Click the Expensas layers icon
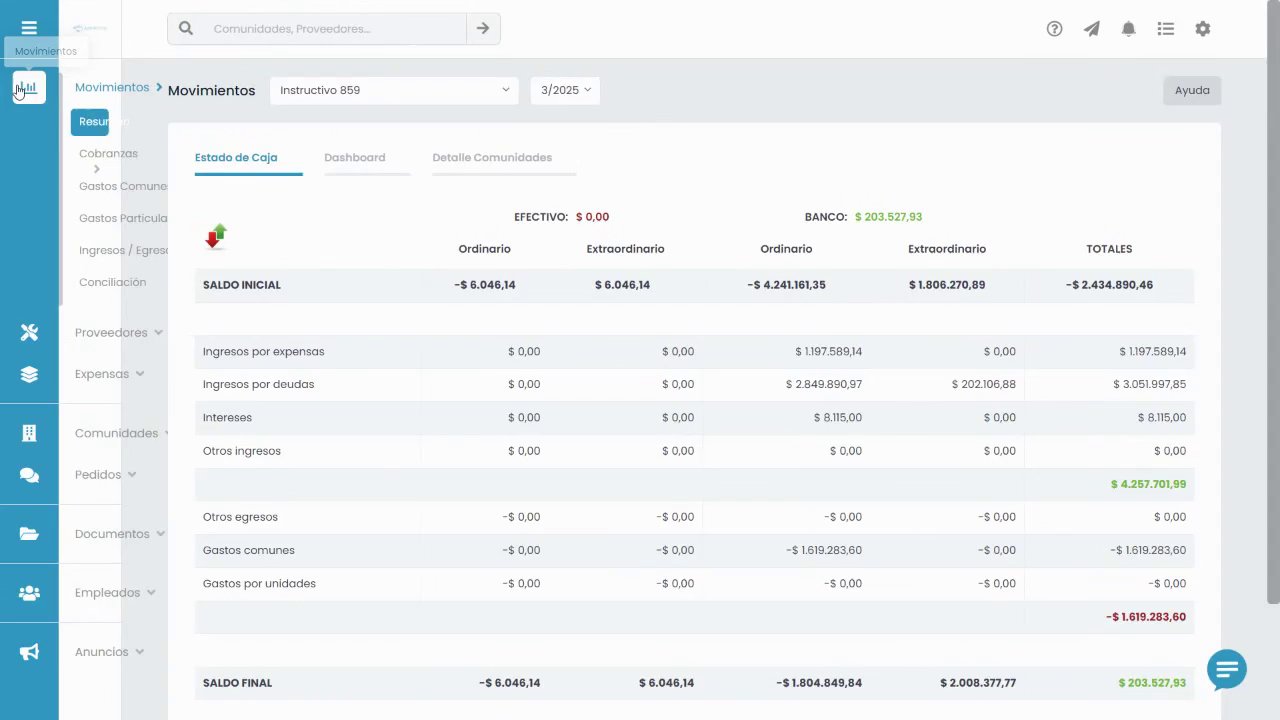The width and height of the screenshot is (1280, 720). pos(29,374)
